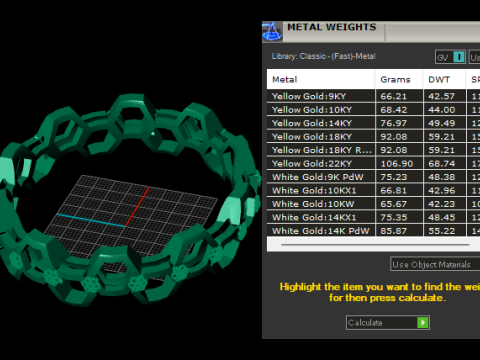This screenshot has height=360, width=480.
Task: Click the Grams column header
Action: click(x=399, y=79)
